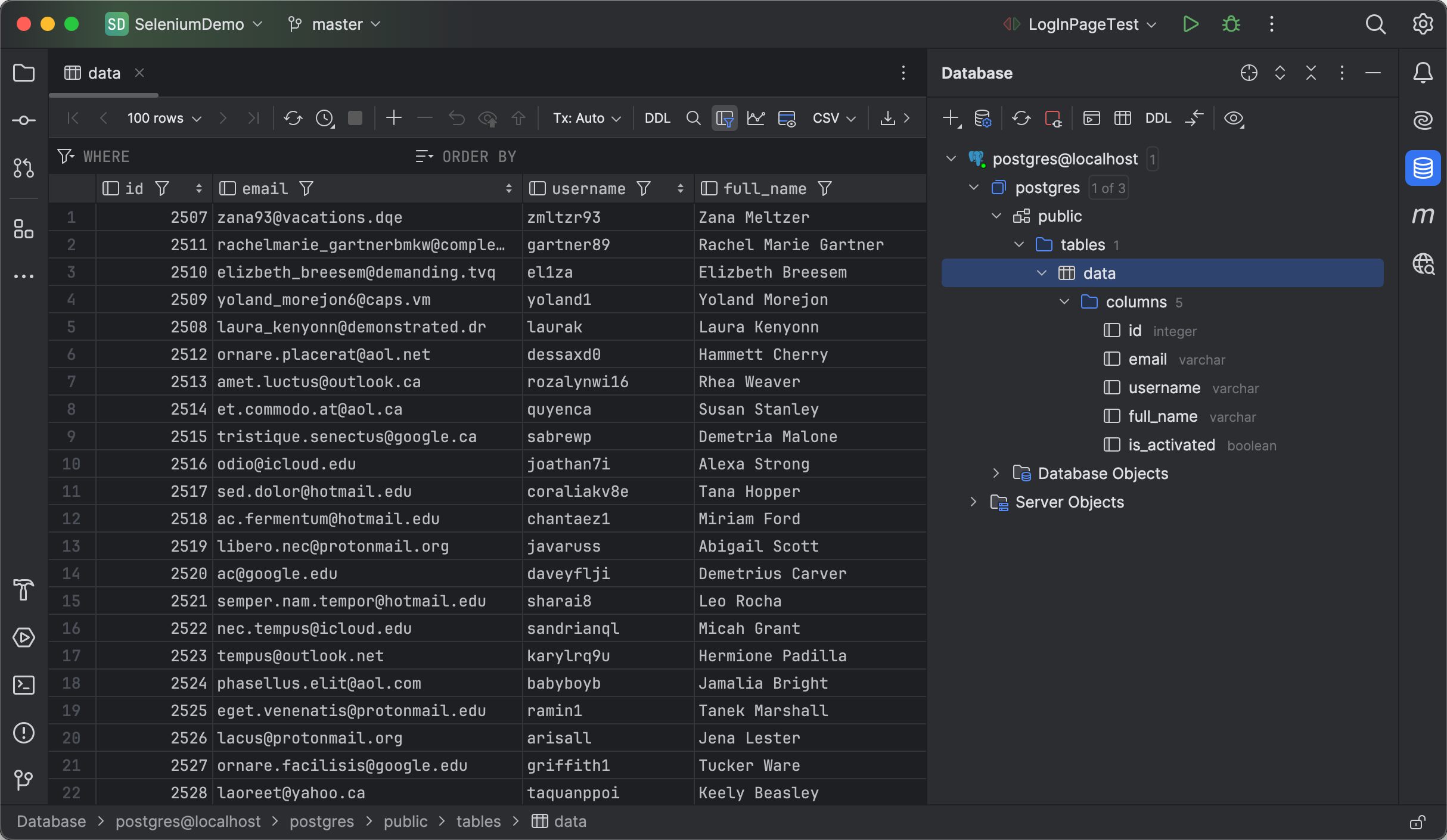This screenshot has height=840, width=1447.
Task: Toggle the read-only lock icon in status bar
Action: (x=1417, y=822)
